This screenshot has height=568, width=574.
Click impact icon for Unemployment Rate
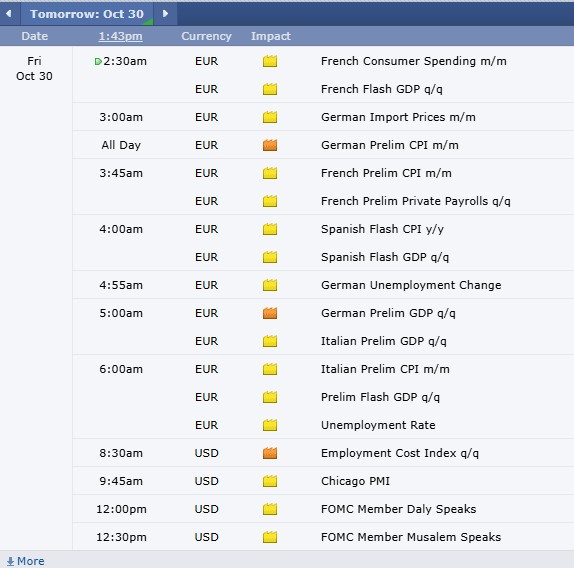pyautogui.click(x=270, y=425)
